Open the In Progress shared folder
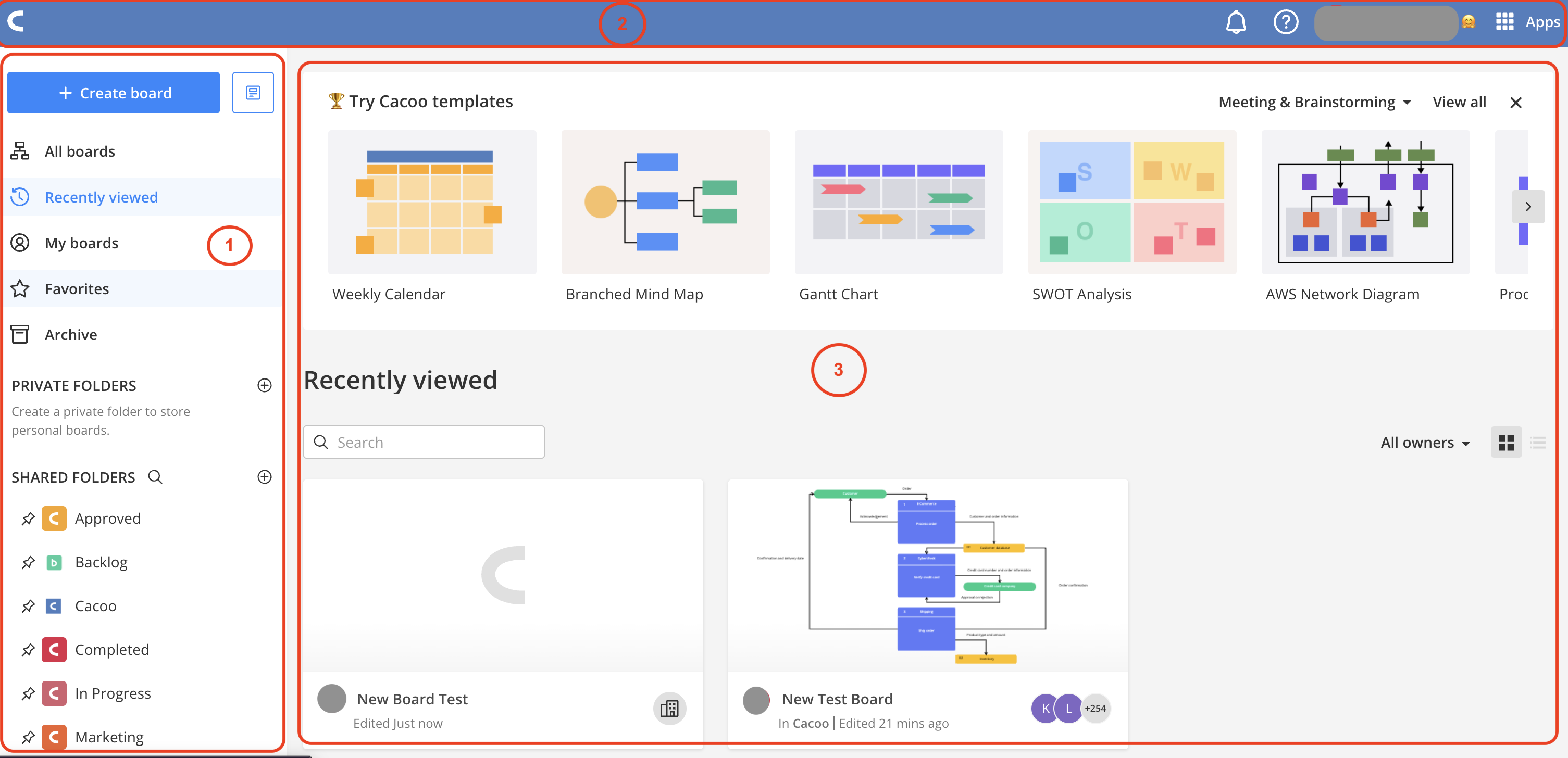1568x758 pixels. pyautogui.click(x=113, y=694)
